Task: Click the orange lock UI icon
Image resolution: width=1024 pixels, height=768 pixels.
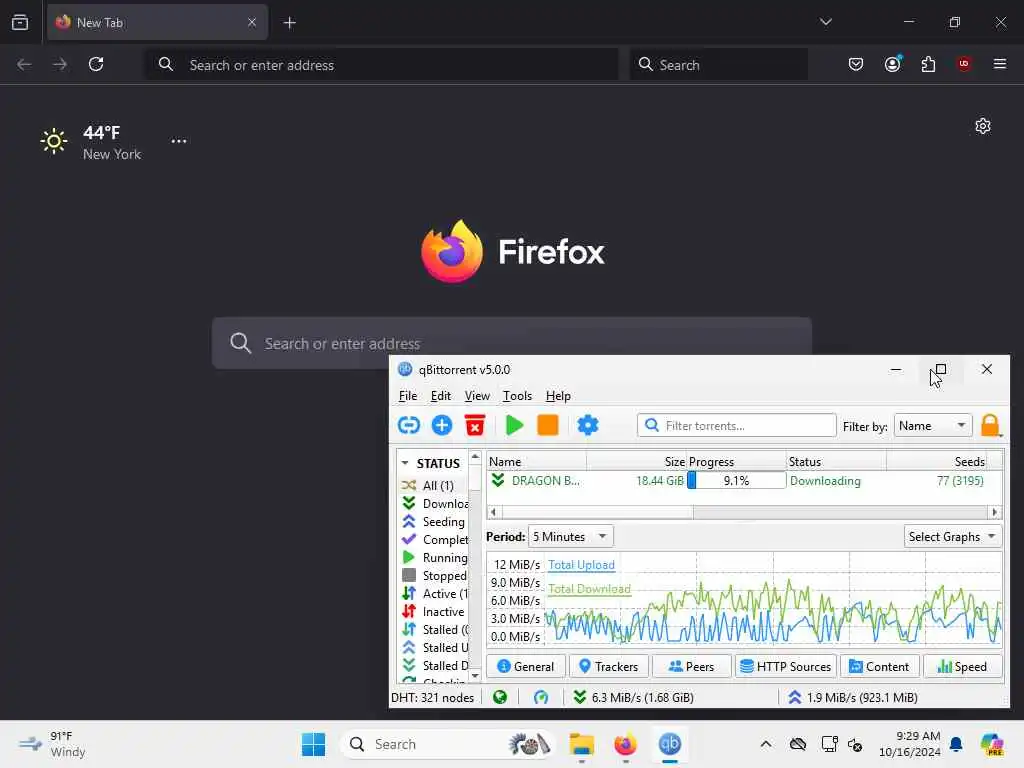Action: [990, 426]
